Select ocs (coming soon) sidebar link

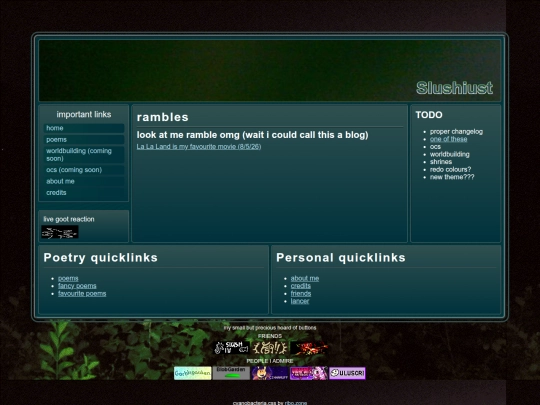84,170
